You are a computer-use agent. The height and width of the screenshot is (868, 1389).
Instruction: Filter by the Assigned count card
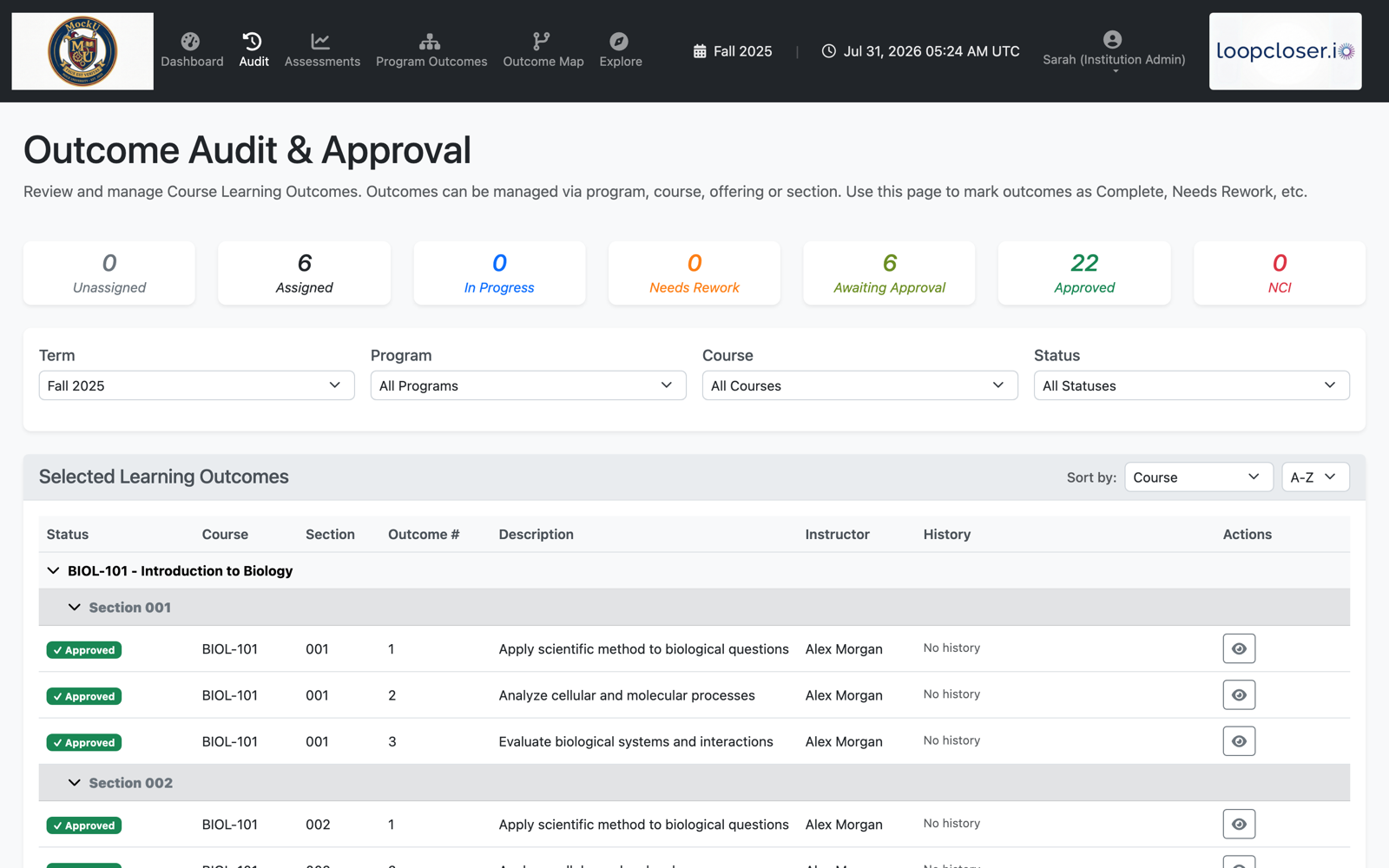tap(305, 273)
